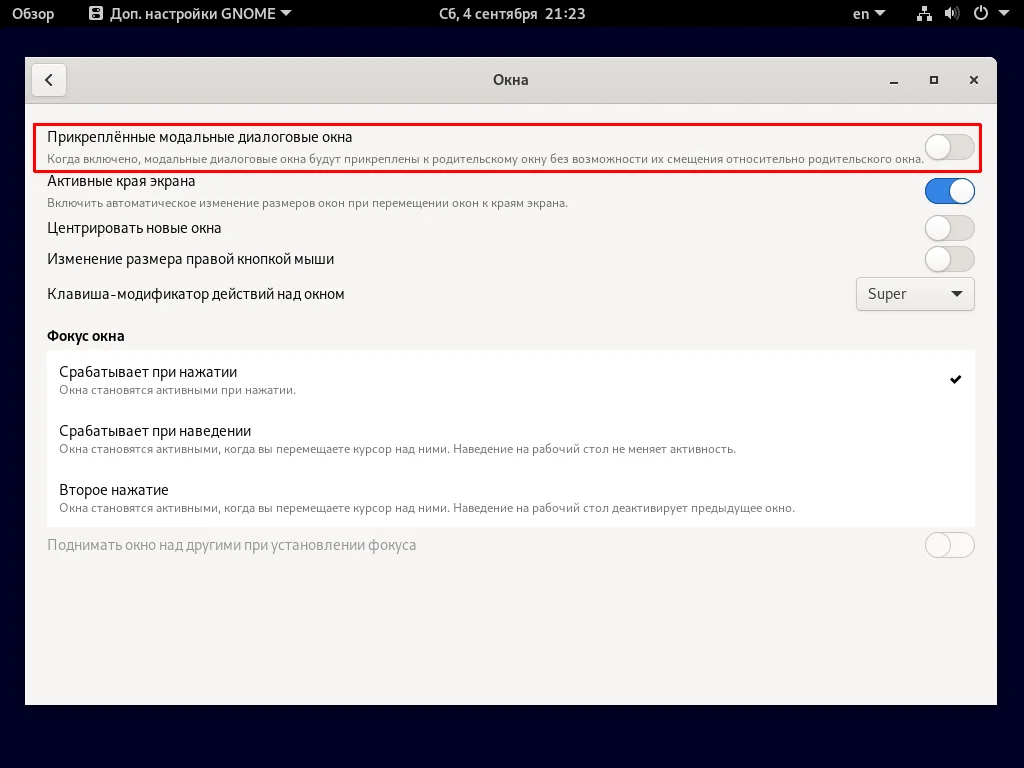Enable Изменение размера правой кнопкой мыши
1024x768 pixels.
[x=948, y=259]
